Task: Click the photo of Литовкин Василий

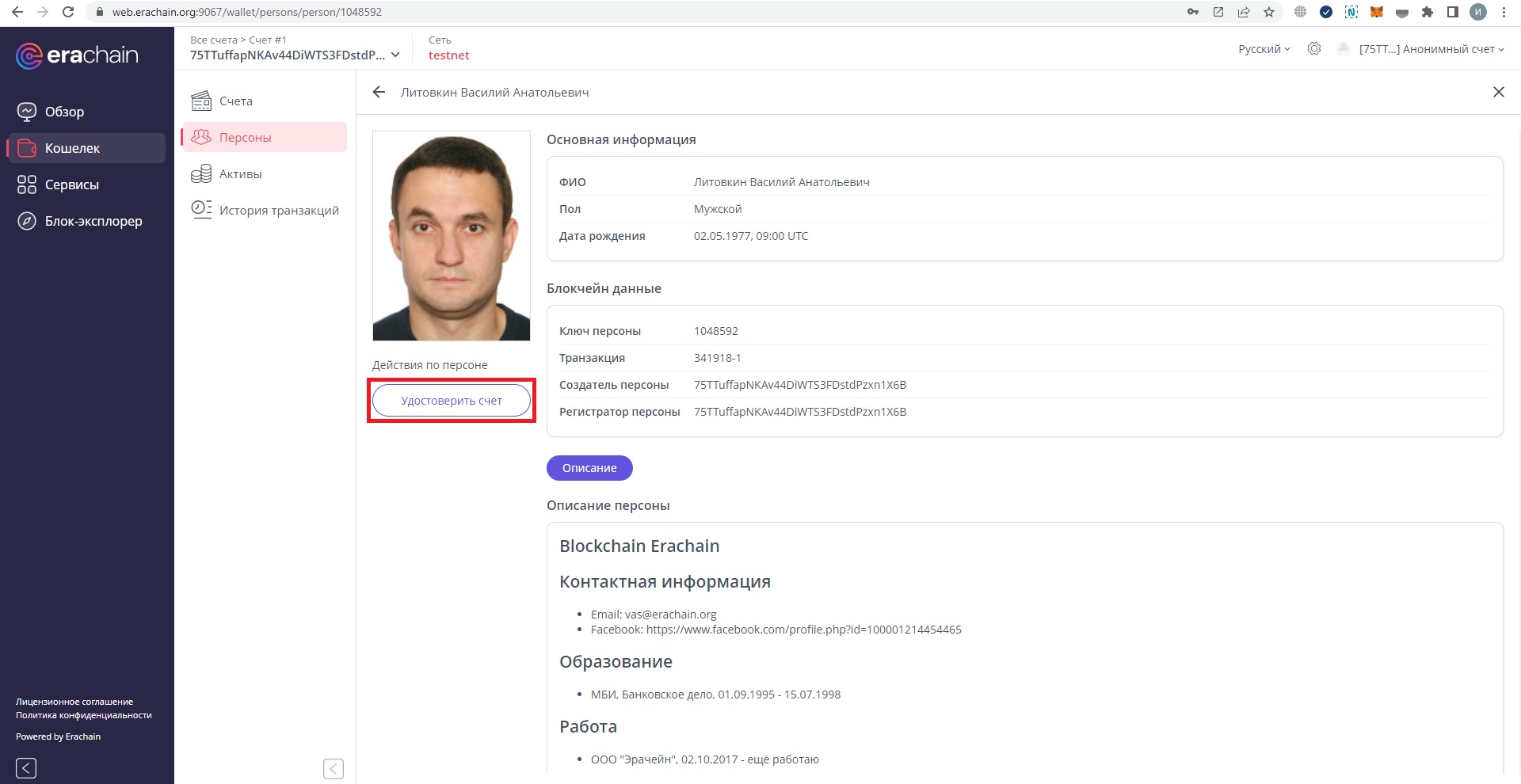Action: pos(451,235)
